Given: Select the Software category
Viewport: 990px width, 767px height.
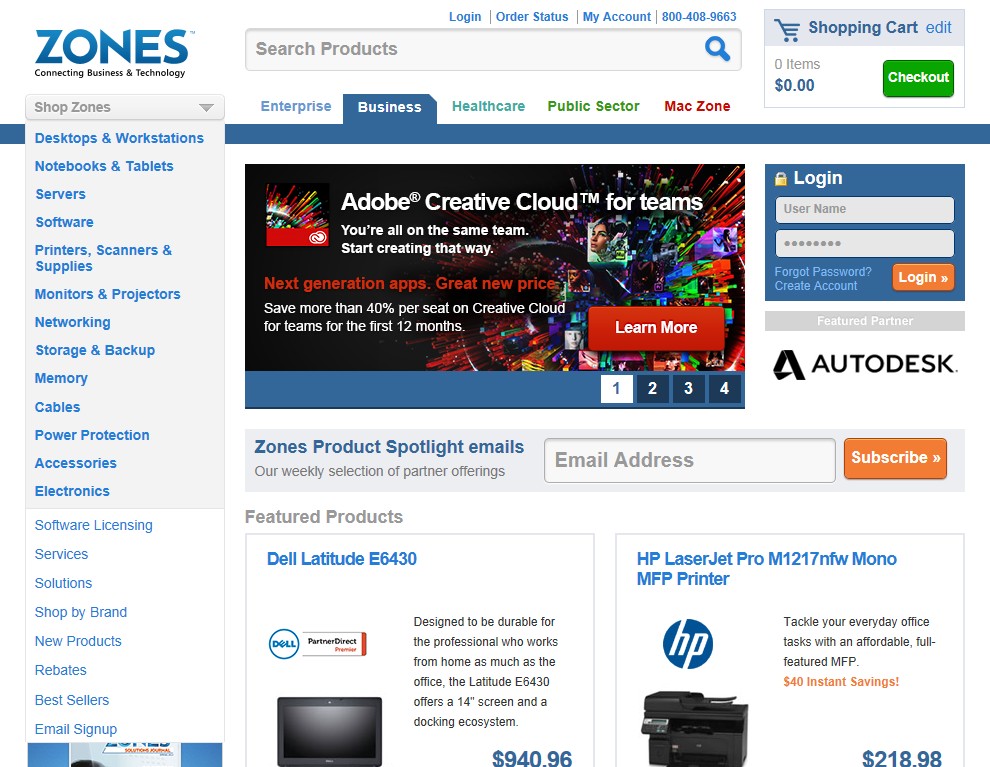Looking at the screenshot, I should 64,222.
